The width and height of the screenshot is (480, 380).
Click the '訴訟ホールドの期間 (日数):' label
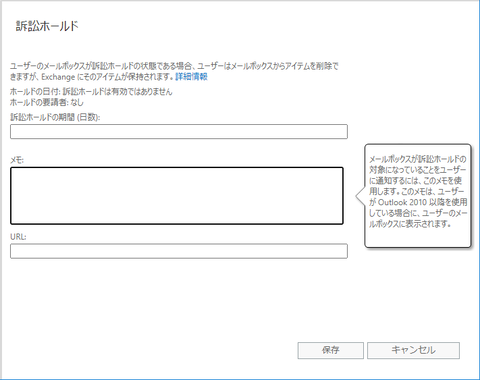55,117
